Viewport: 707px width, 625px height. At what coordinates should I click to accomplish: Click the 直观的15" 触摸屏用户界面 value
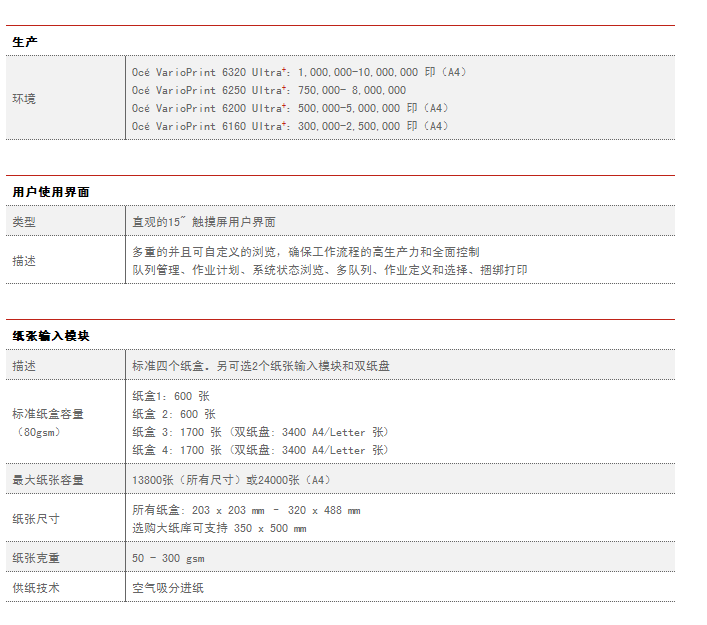pyautogui.click(x=204, y=222)
